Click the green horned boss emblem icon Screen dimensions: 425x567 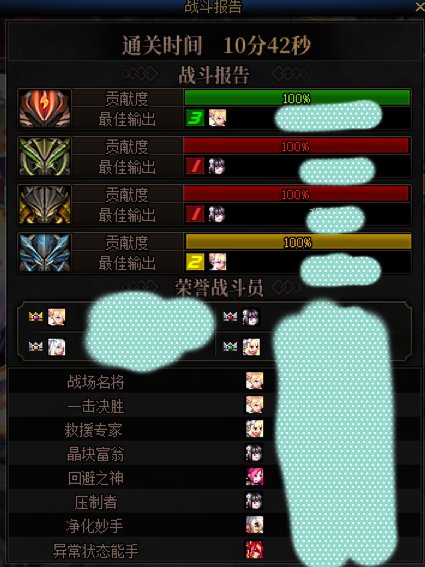click(x=44, y=156)
